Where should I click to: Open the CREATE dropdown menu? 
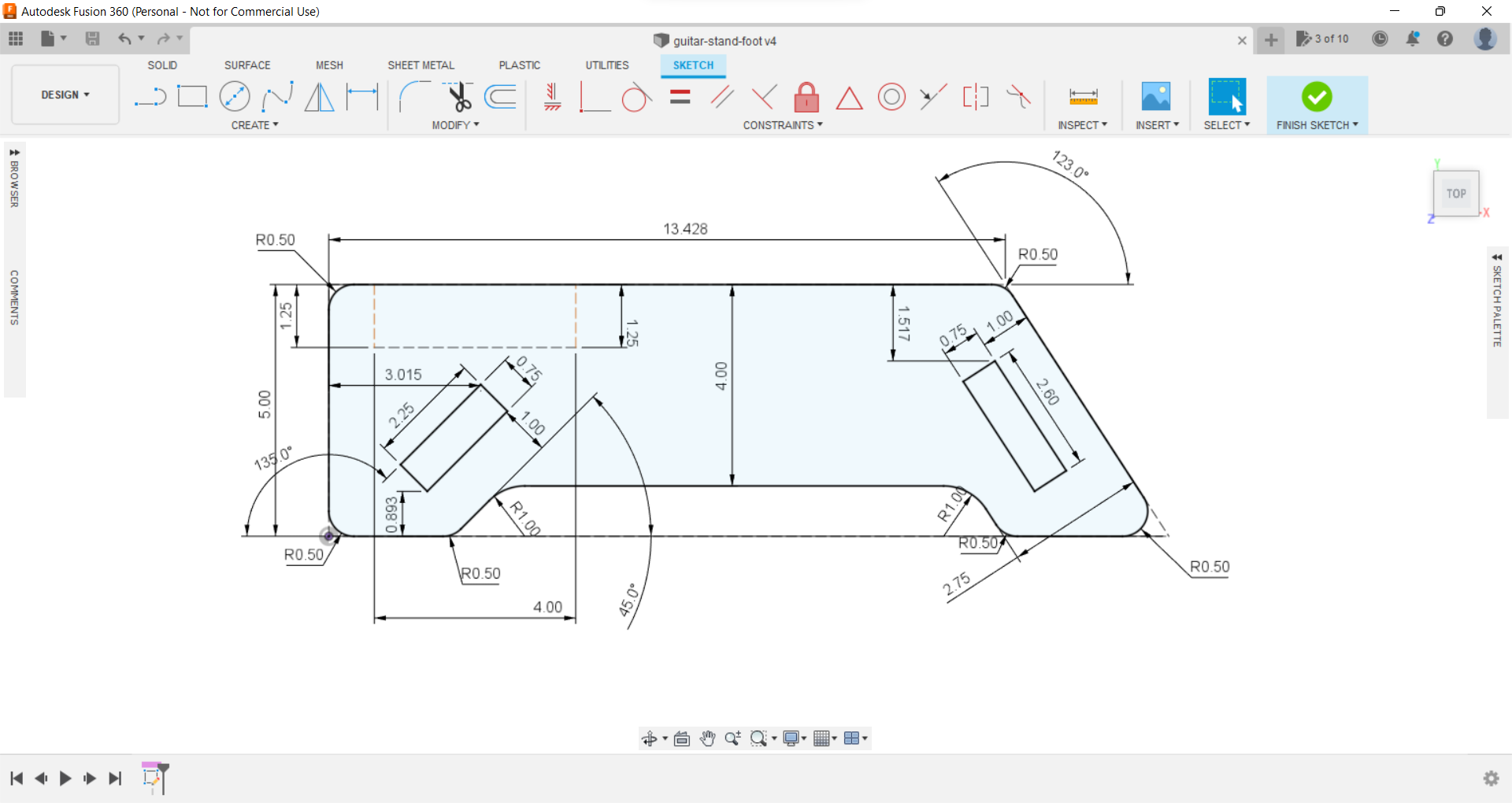coord(254,124)
